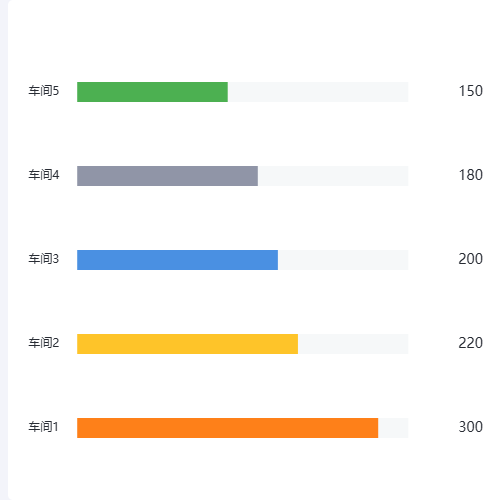Click empty track right of 车间5 bar
This screenshot has height=500, width=500.
point(318,92)
